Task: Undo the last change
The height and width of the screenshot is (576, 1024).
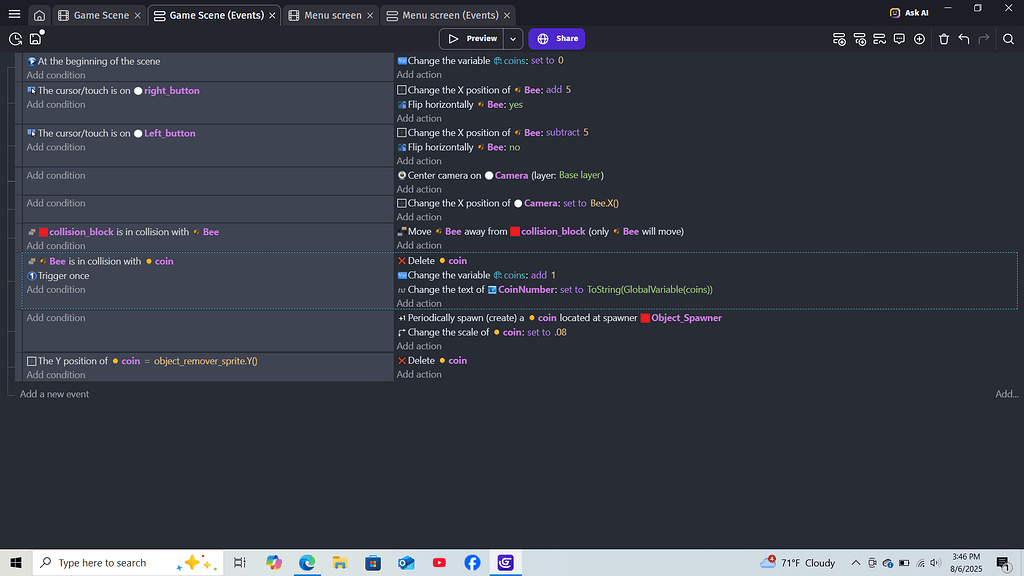Action: coord(964,39)
